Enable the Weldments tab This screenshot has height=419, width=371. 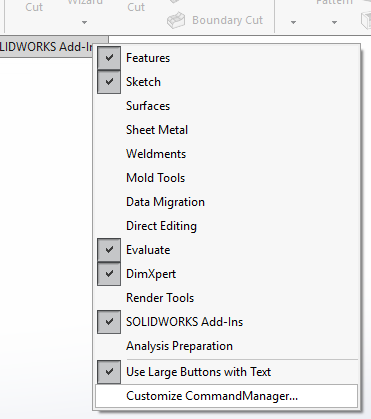pos(227,154)
